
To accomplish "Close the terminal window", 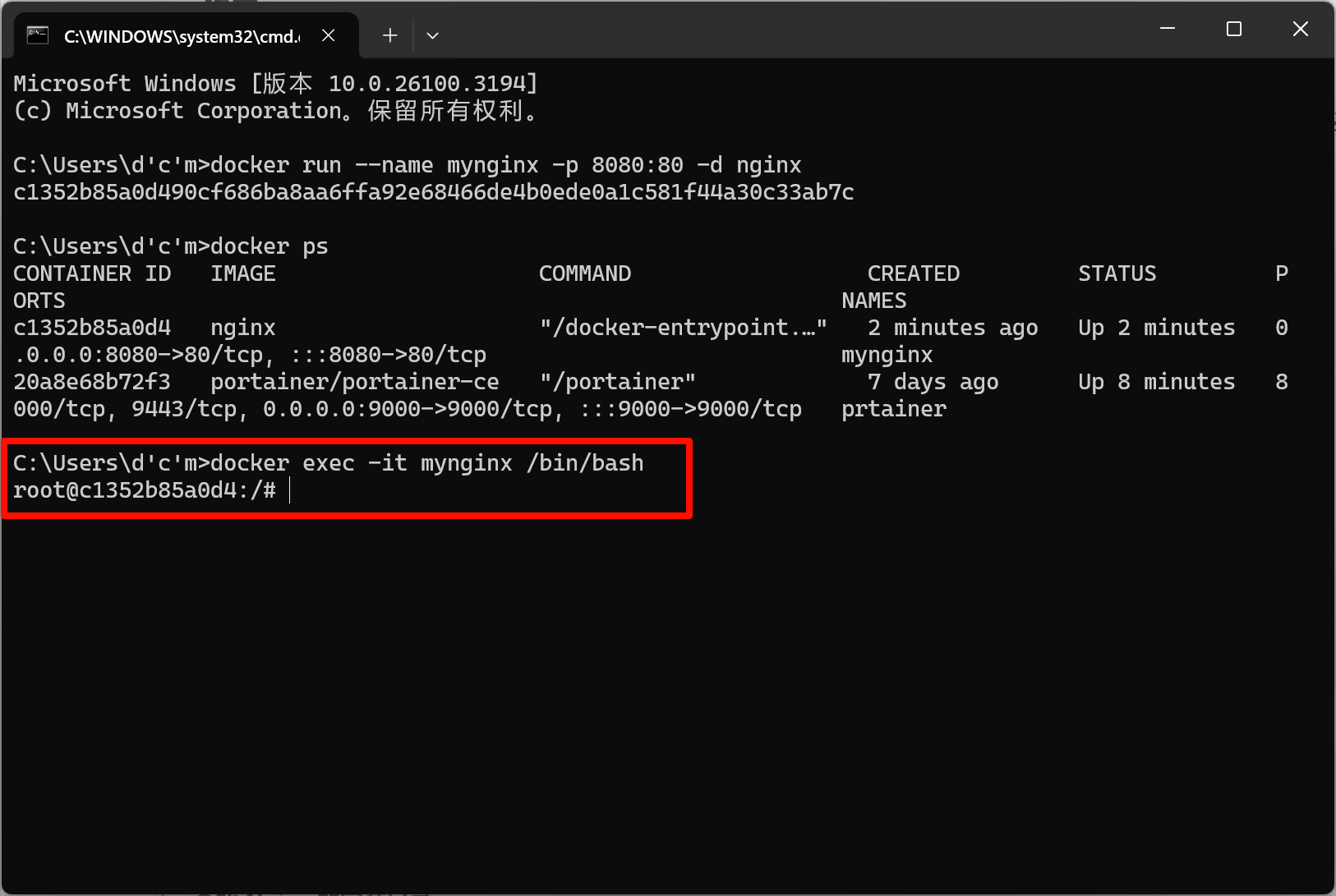I will tap(1300, 29).
